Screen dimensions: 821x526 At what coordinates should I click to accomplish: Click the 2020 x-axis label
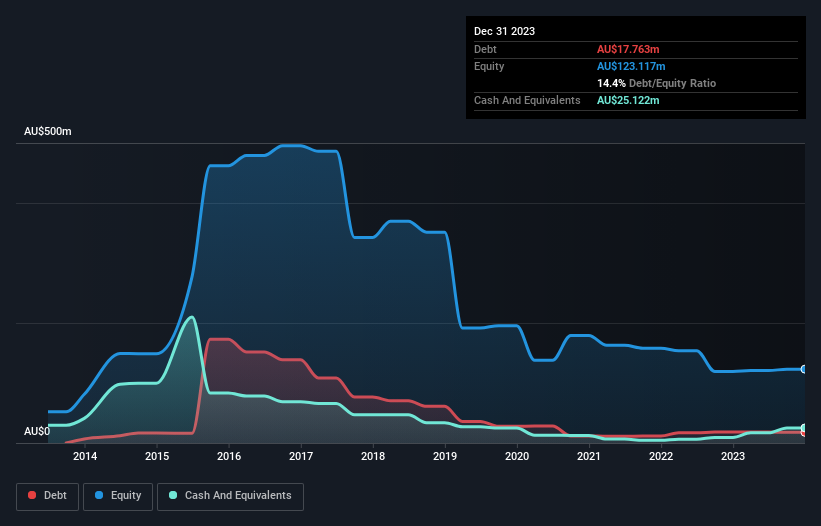click(517, 456)
